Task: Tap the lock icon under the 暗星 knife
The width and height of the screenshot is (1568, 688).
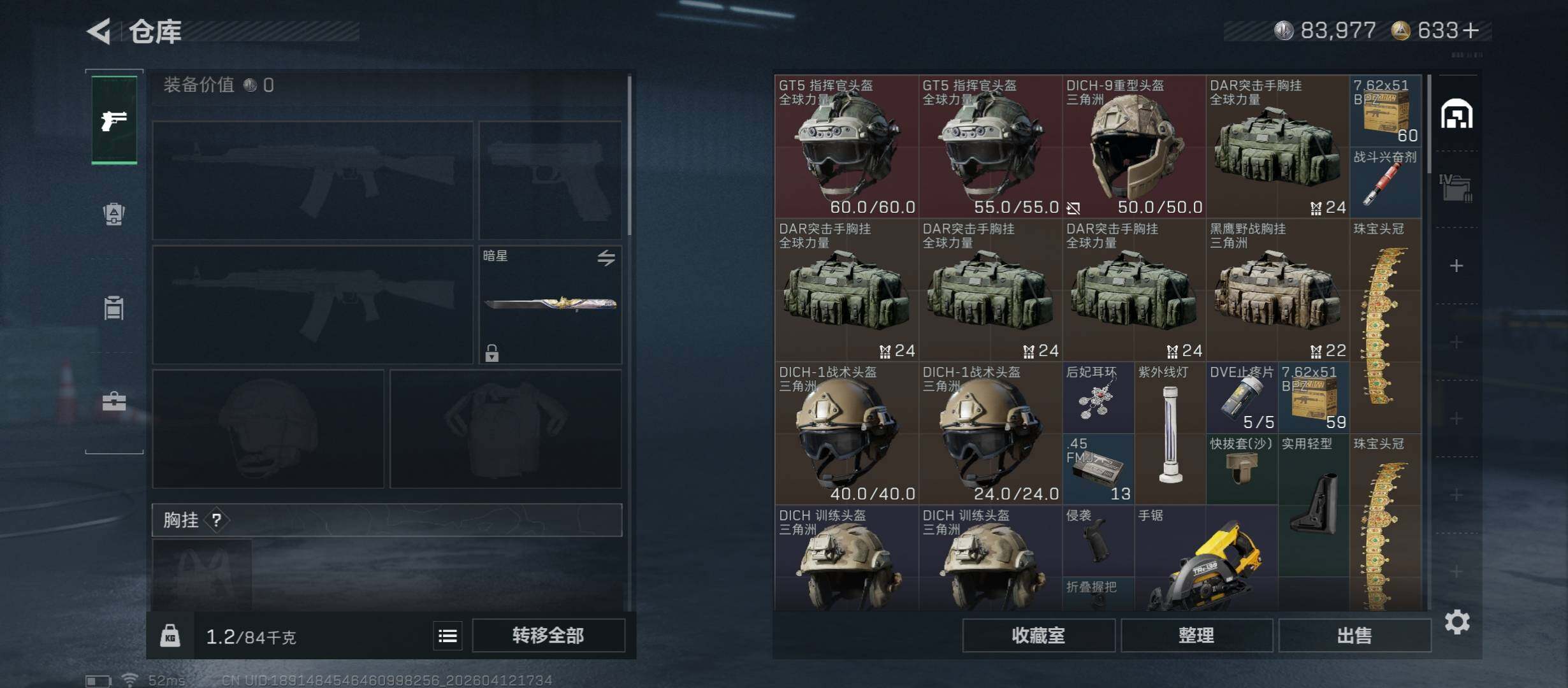Action: click(491, 352)
